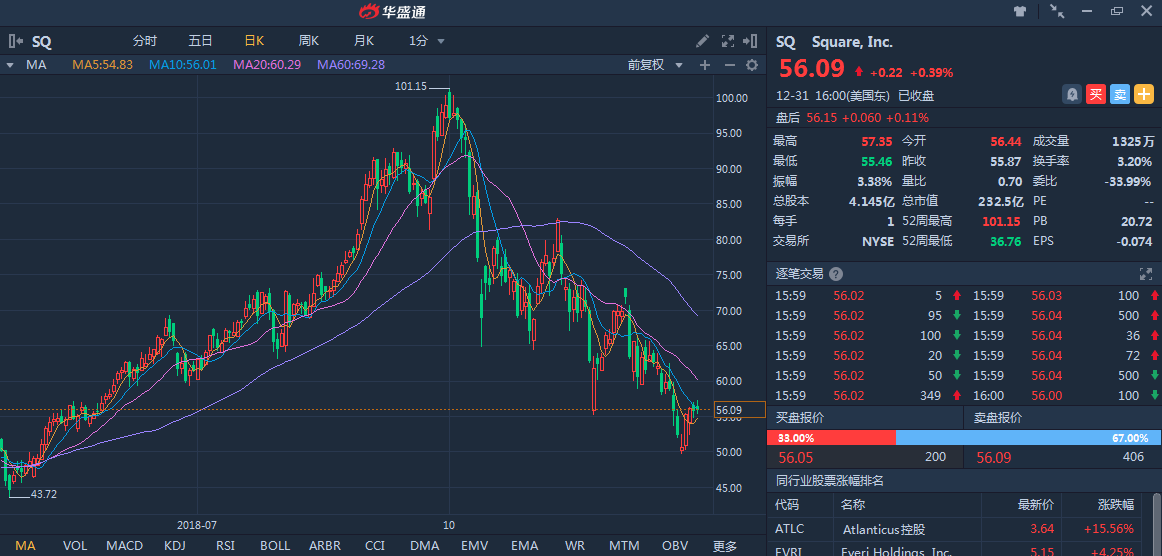This screenshot has height=556, width=1162.
Task: Click the MA60:69.28 legend label
Action: 351,65
